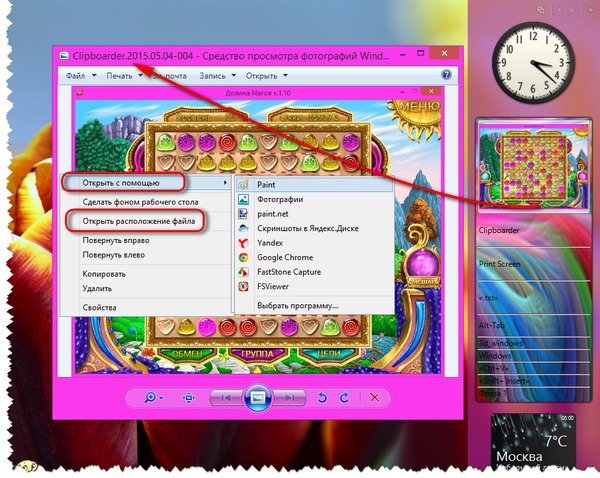Select the Windows clipboard entry
The image size is (600, 478).
click(533, 356)
